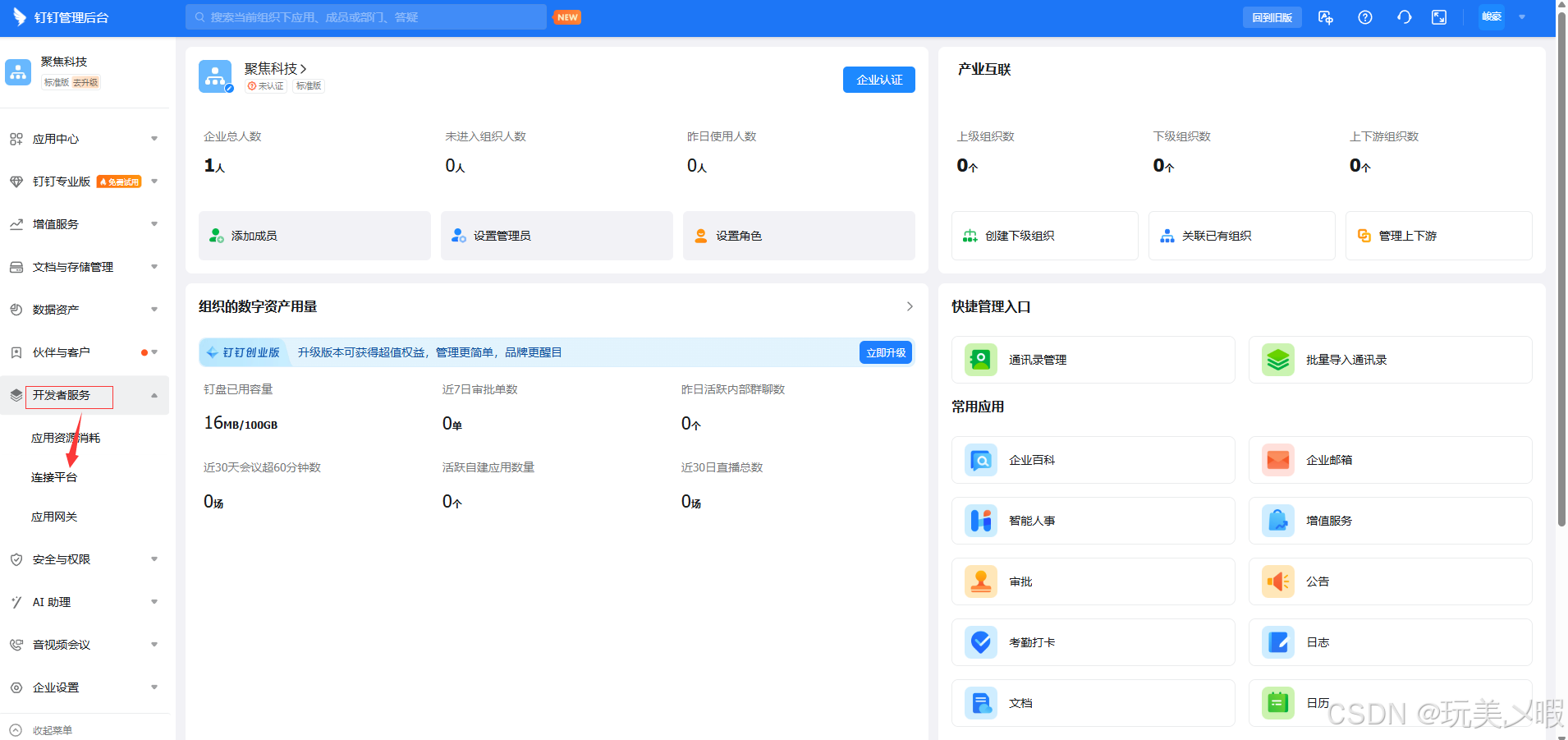1568x740 pixels.
Task: Click the 关联已有组织 blue icon
Action: 1167,236
